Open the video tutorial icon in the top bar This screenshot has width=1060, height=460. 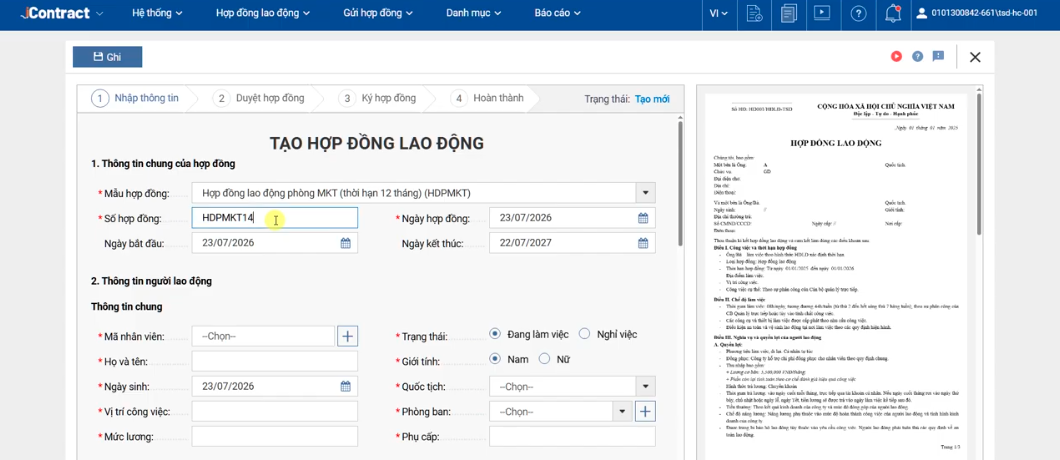click(x=823, y=13)
